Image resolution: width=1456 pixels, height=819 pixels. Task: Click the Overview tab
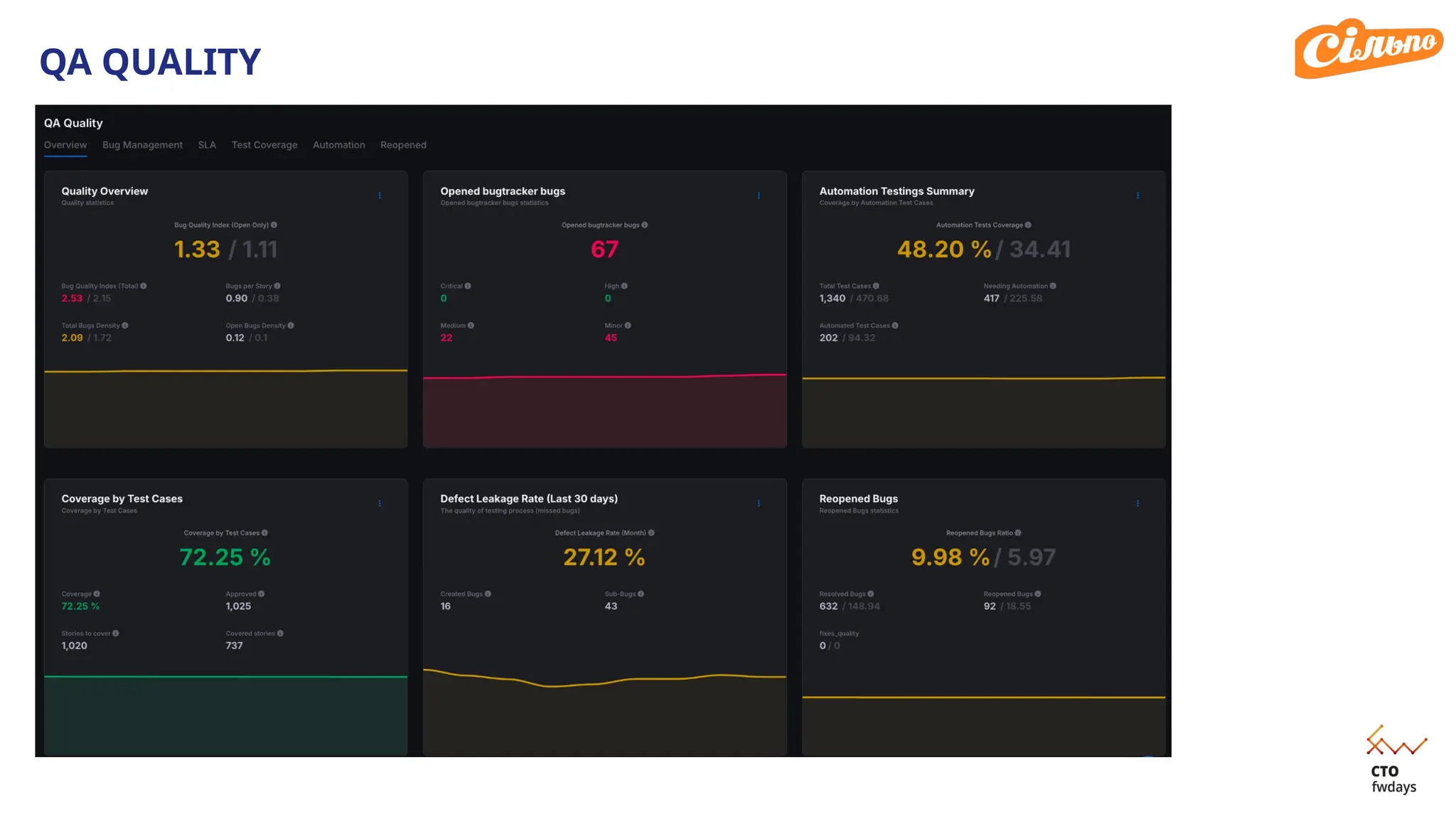point(65,145)
